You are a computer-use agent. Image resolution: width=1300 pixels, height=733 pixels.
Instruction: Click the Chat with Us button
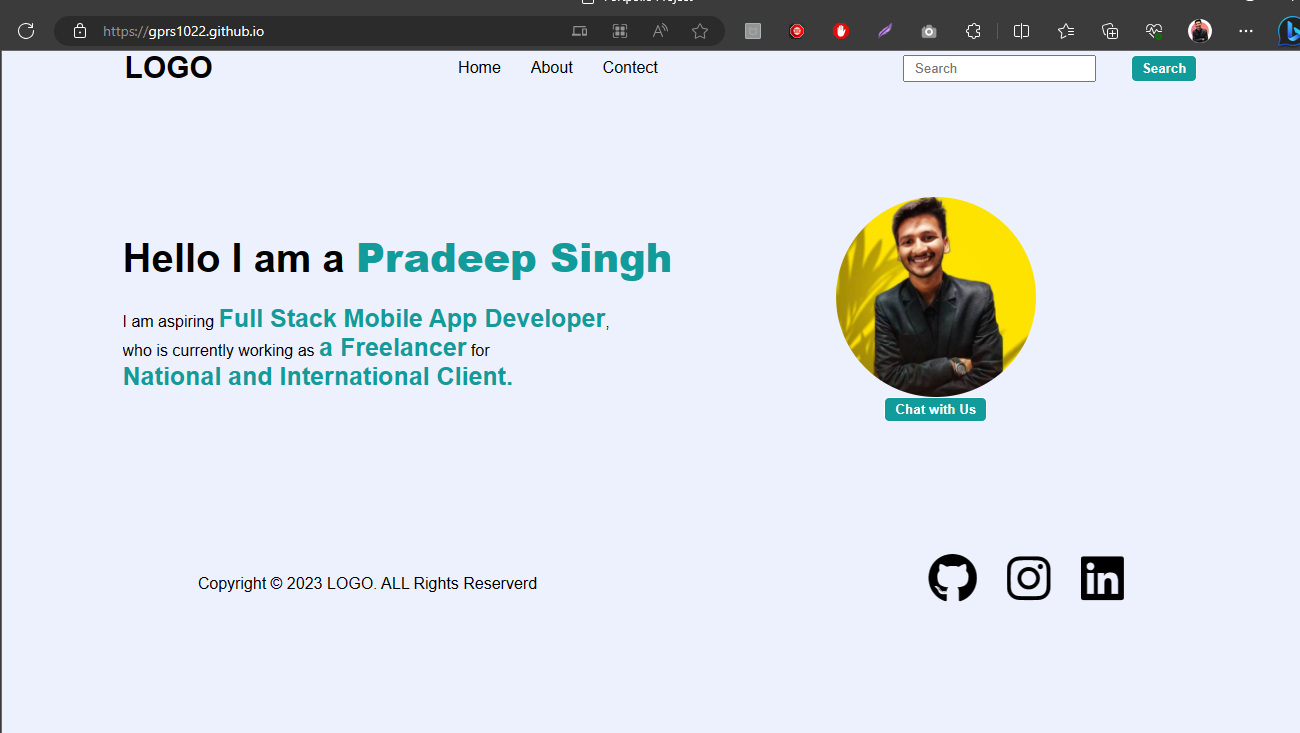(x=935, y=409)
